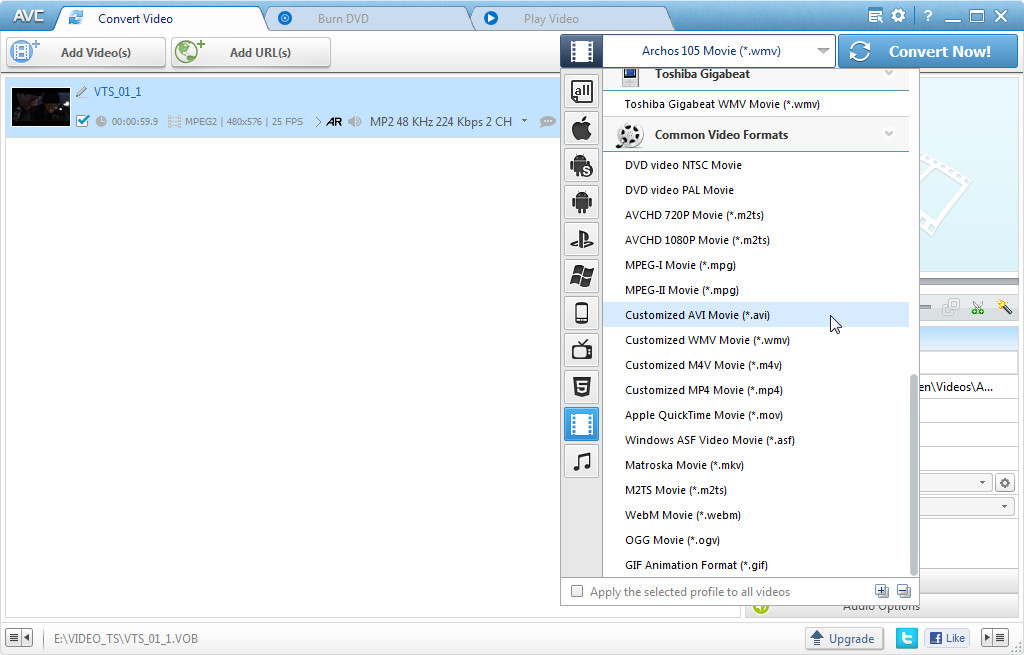Click the VTS_01_1 video thumbnail
The image size is (1024, 655).
click(x=41, y=107)
